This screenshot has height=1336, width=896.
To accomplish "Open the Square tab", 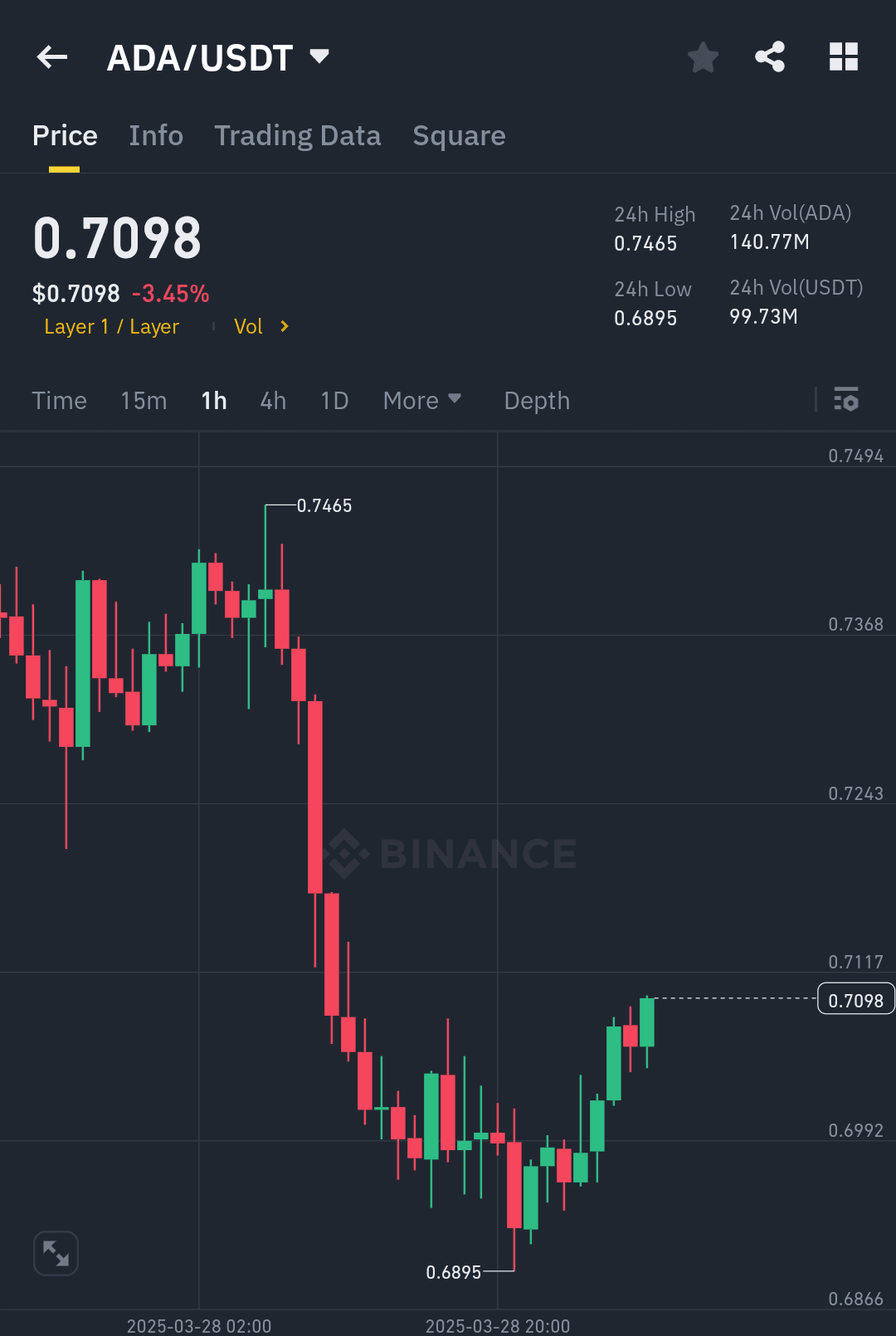I will 459,135.
